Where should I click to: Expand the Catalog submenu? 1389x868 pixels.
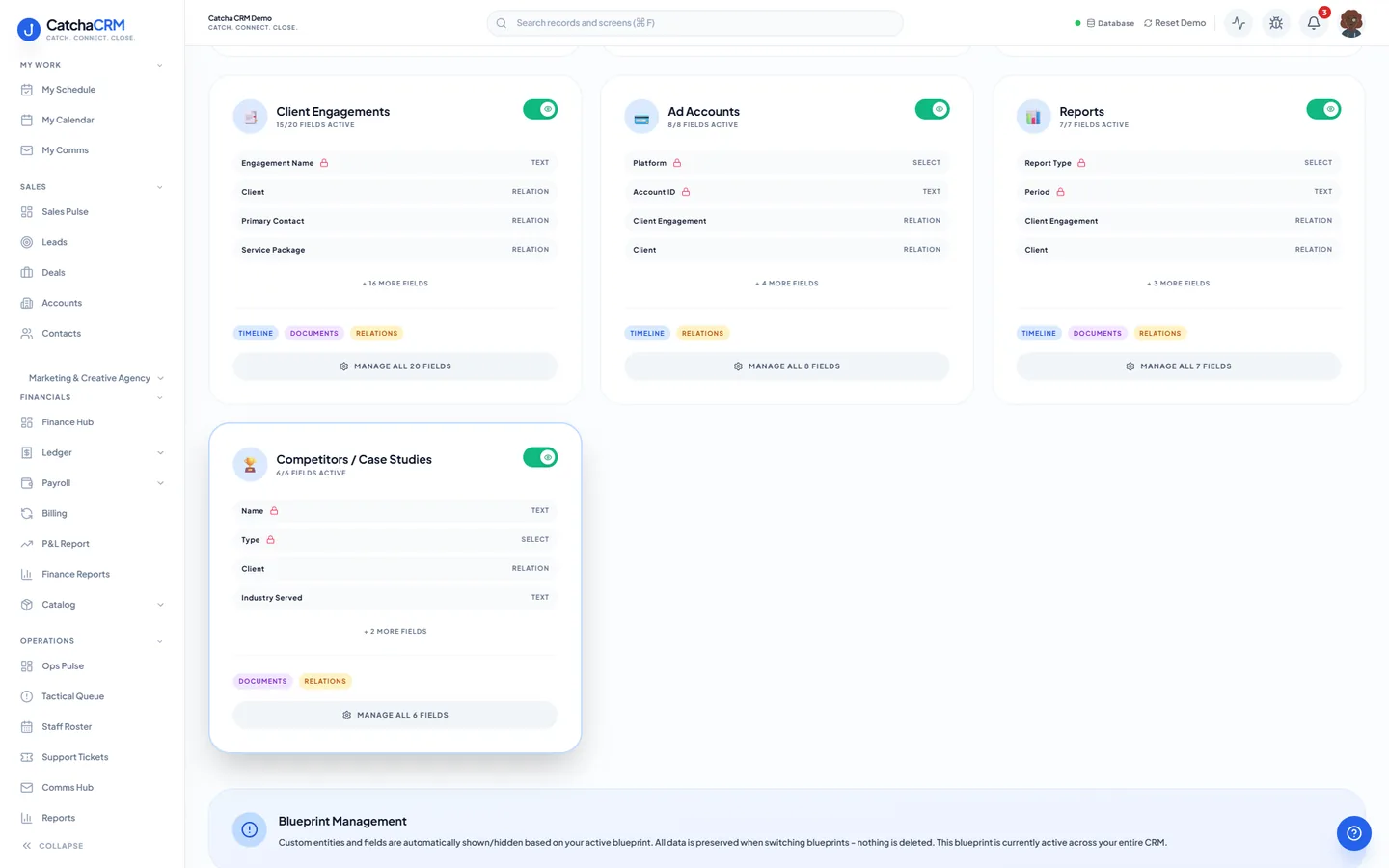tap(160, 605)
